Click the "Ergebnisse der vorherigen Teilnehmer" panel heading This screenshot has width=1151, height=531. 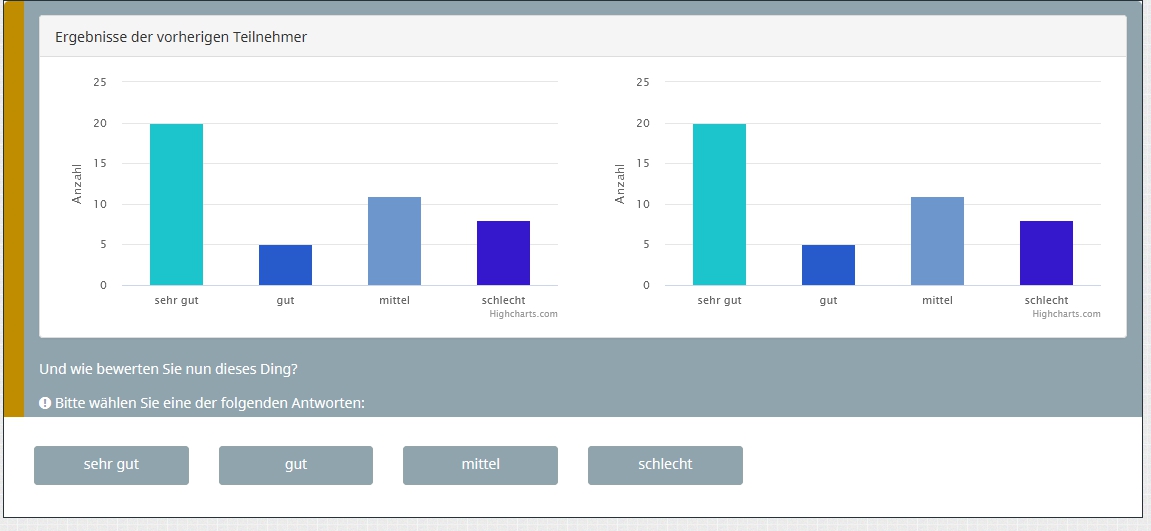(181, 37)
